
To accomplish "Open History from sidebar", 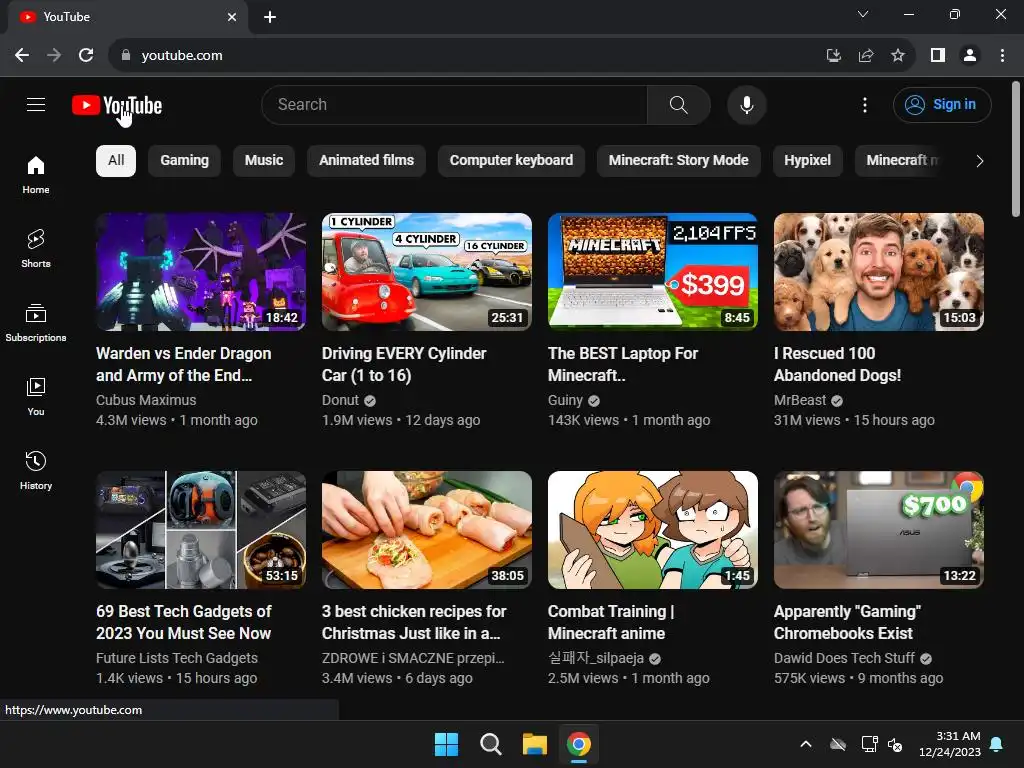I will click(x=36, y=470).
